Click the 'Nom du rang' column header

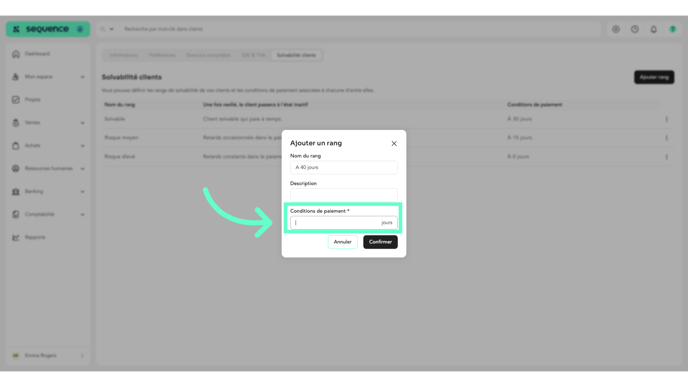[x=120, y=105]
